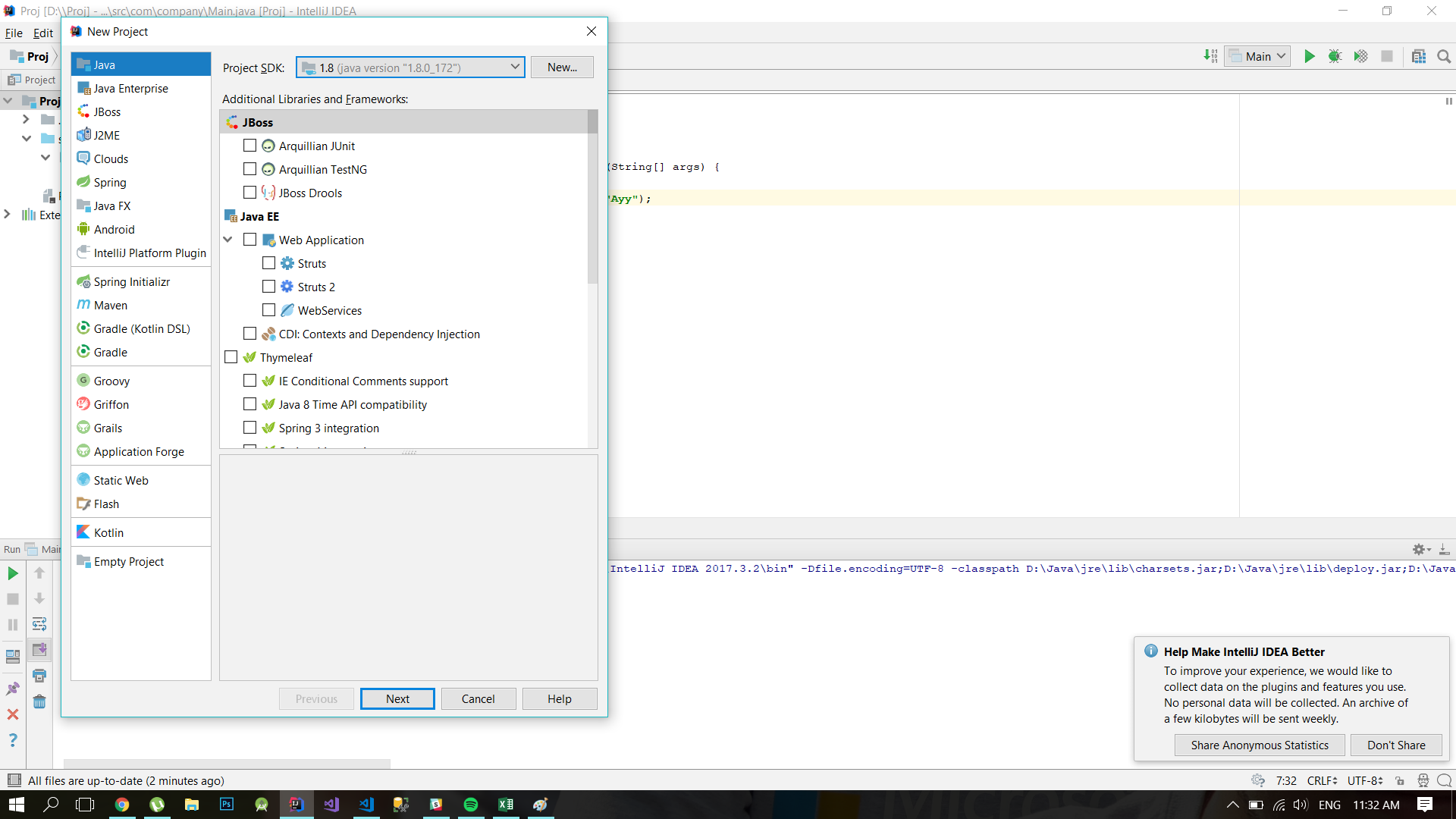Select Kotlin project type

[141, 532]
